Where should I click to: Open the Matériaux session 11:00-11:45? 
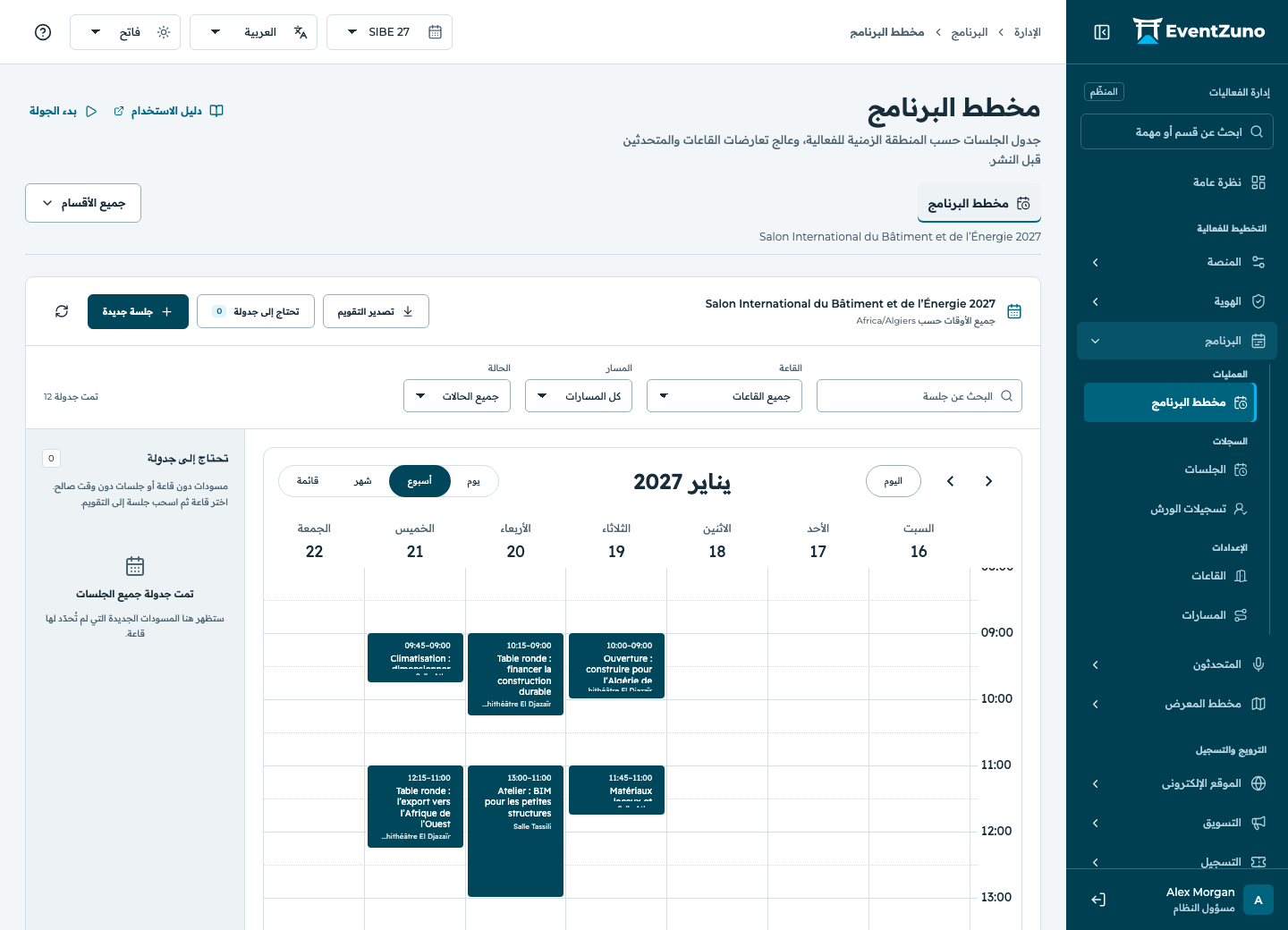[x=617, y=790]
